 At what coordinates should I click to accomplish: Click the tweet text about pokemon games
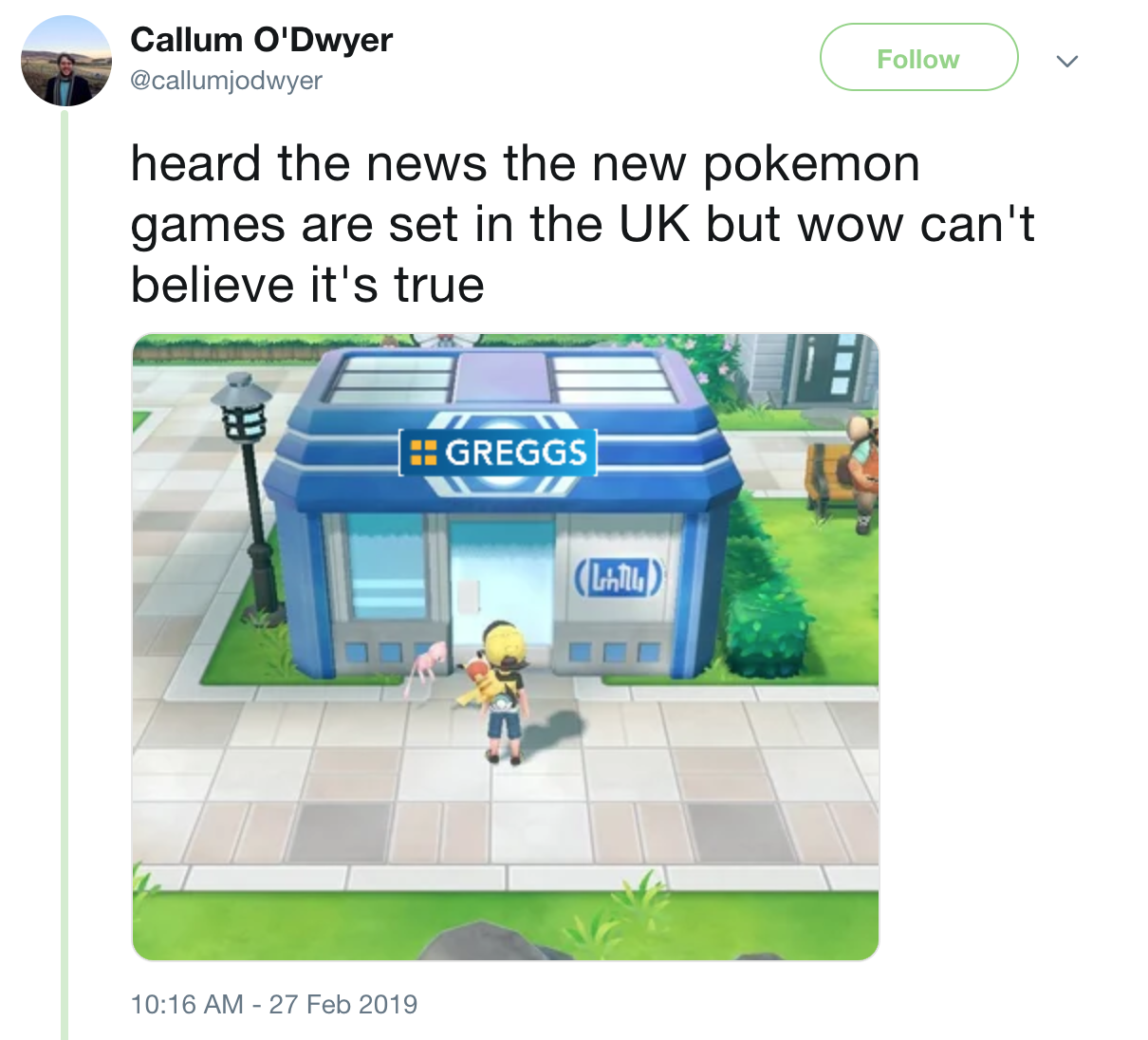pos(582,224)
